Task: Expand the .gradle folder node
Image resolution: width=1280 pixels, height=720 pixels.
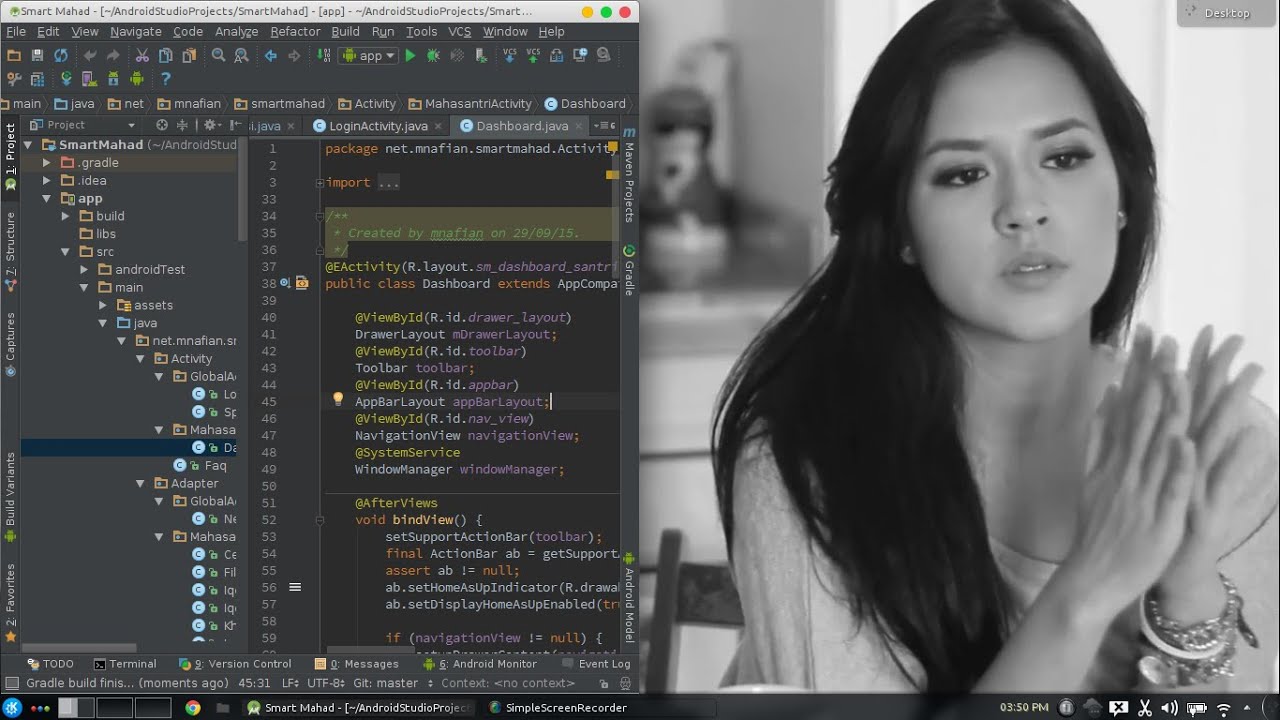Action: pos(47,163)
